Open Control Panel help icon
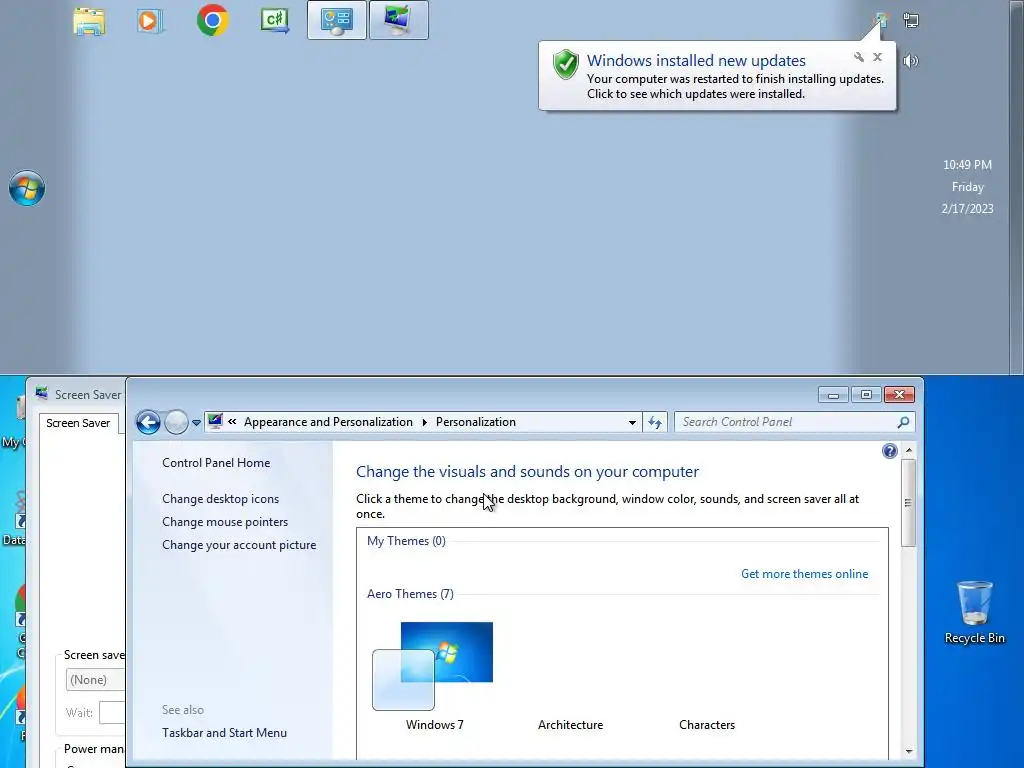Image resolution: width=1024 pixels, height=768 pixels. (889, 451)
